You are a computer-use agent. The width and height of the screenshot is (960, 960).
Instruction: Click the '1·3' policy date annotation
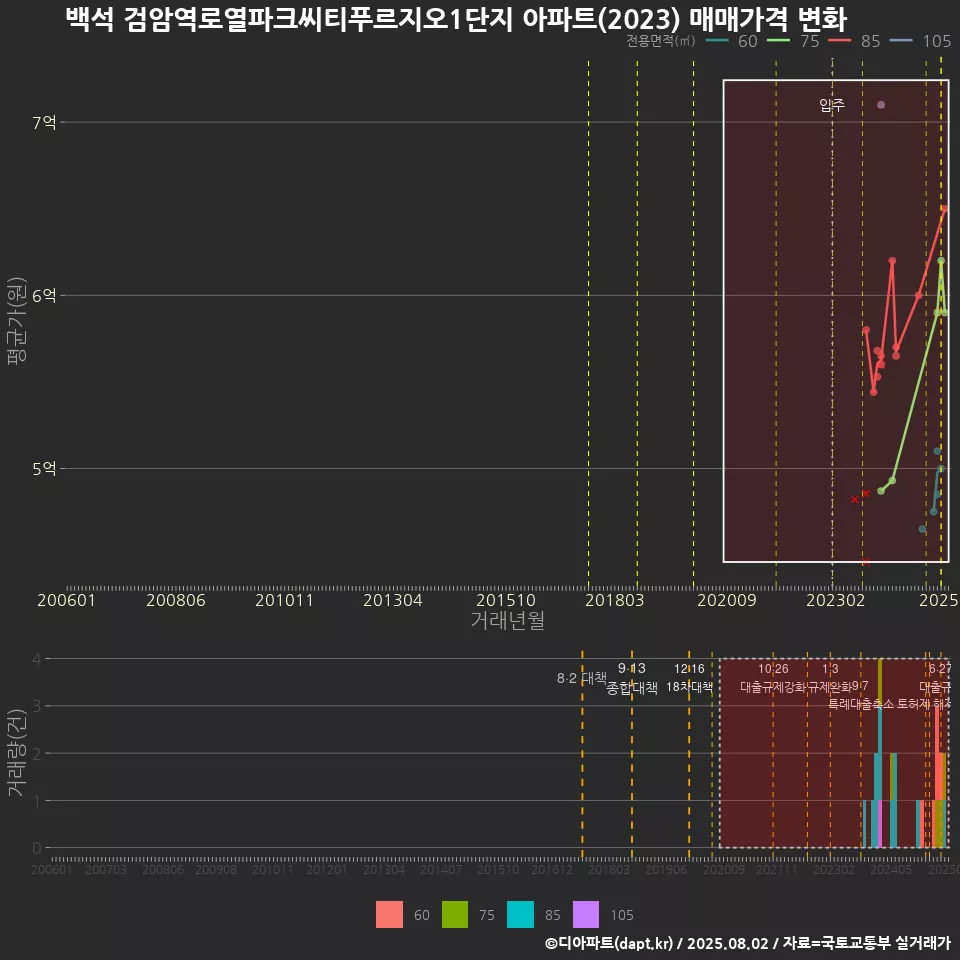(830, 669)
